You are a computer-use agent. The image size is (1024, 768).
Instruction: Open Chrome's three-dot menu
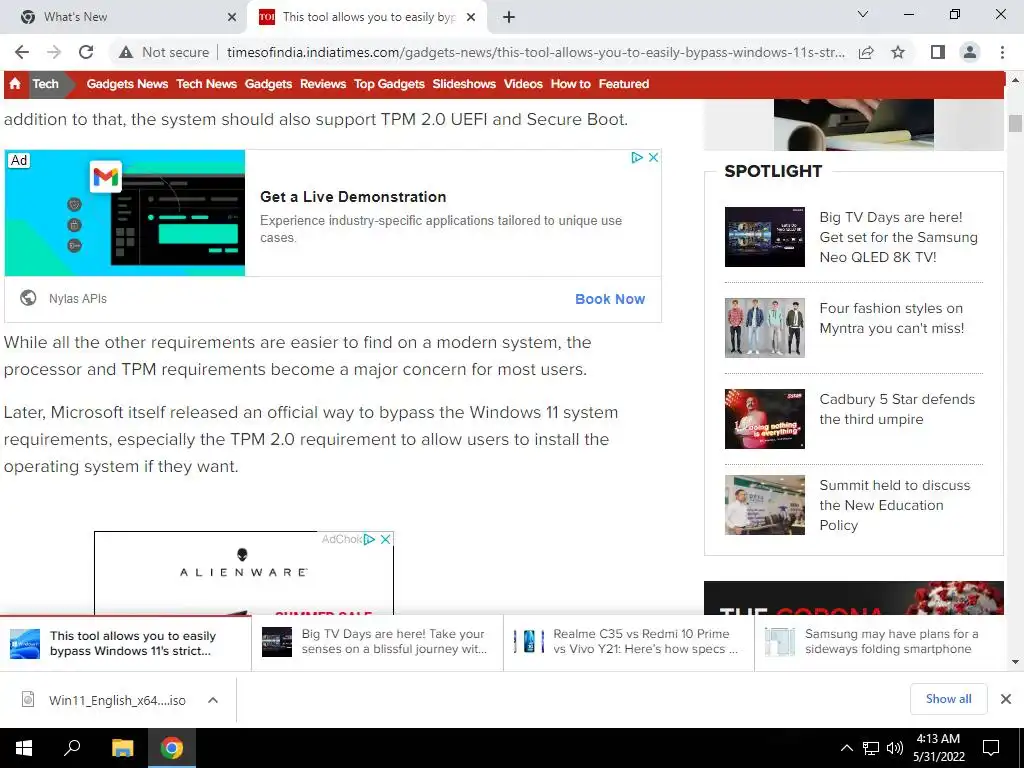click(x=1002, y=52)
